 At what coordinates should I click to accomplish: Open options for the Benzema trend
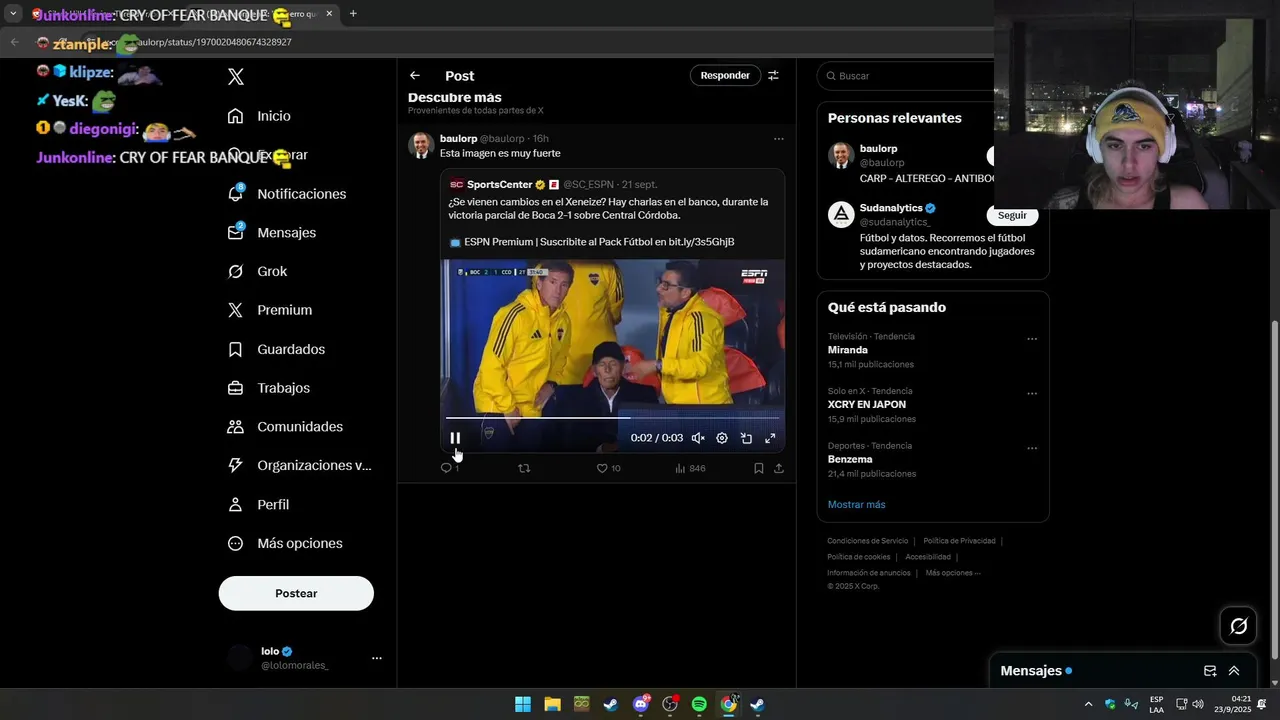1032,448
